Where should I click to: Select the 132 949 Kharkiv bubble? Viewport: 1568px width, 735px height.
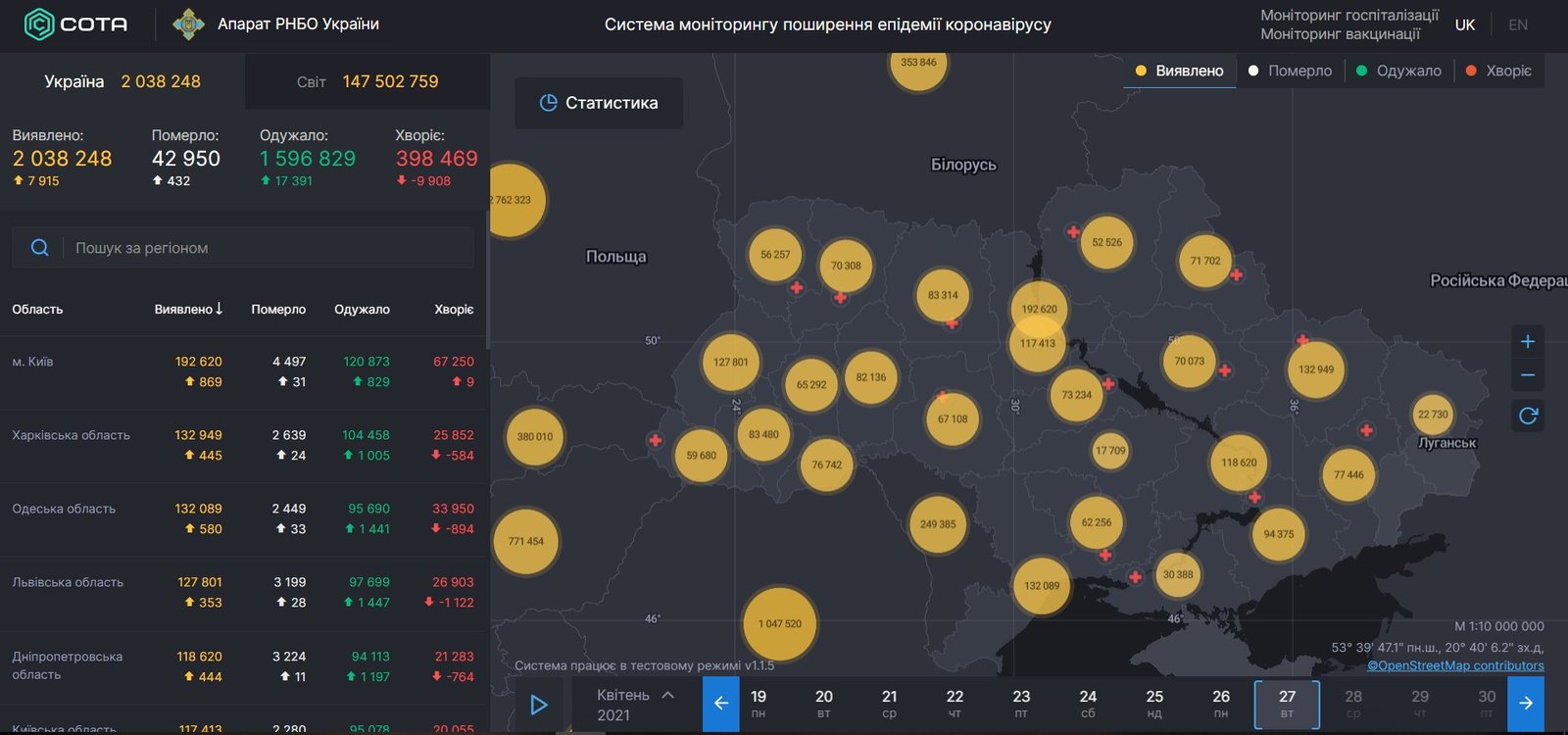coord(1315,369)
